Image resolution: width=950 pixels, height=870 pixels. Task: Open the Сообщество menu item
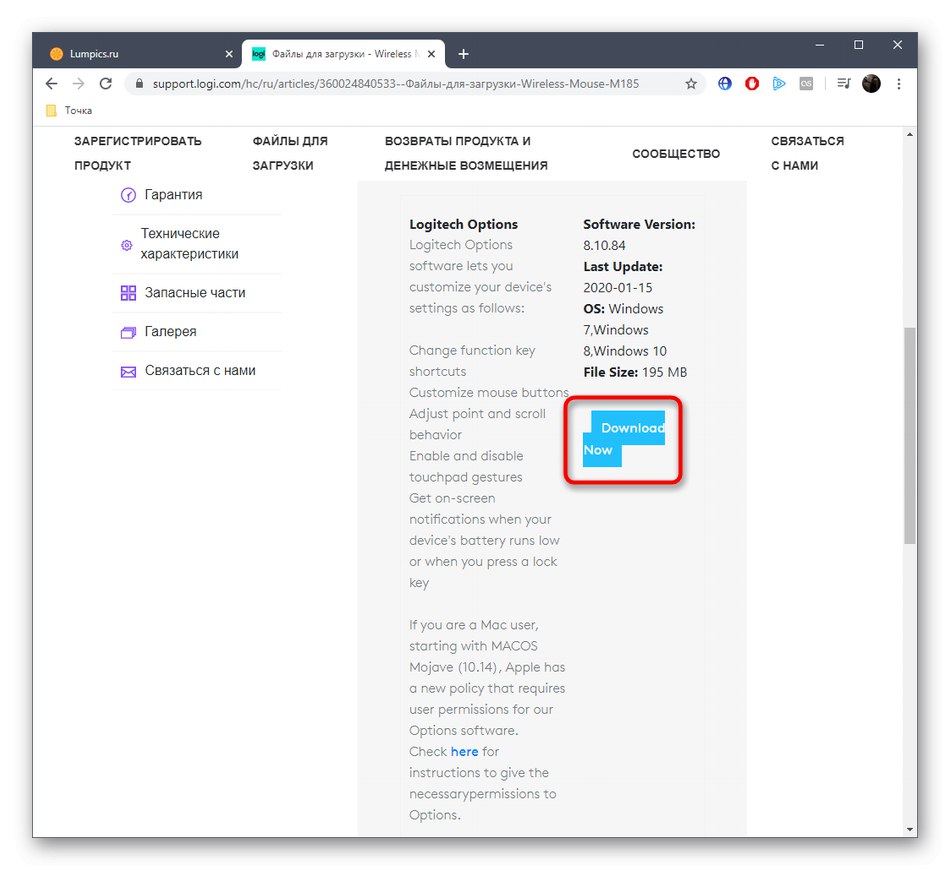[676, 153]
